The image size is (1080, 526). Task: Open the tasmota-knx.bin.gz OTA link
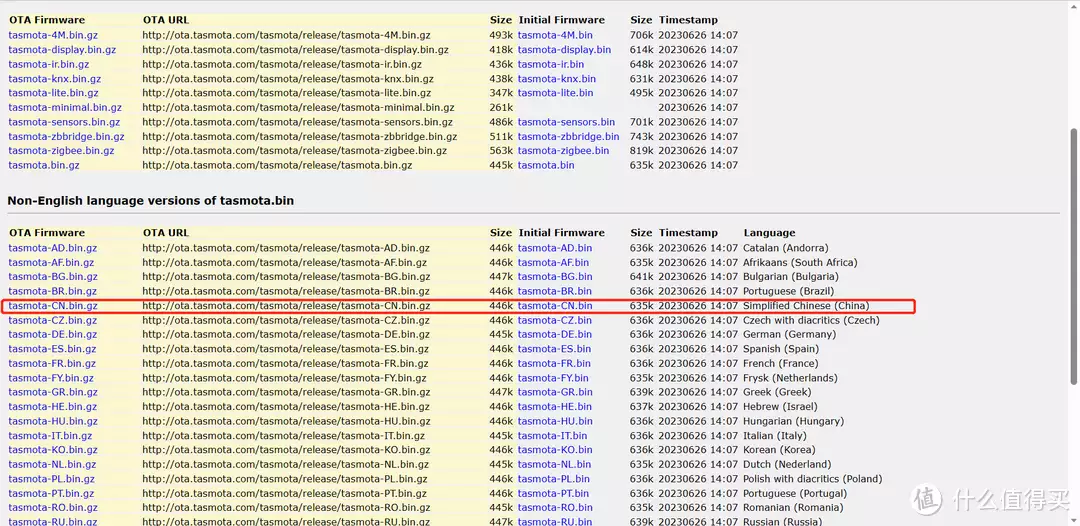point(54,78)
